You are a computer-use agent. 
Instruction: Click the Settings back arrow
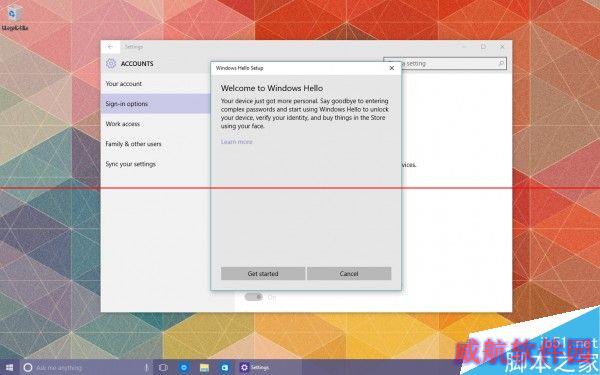tap(110, 47)
